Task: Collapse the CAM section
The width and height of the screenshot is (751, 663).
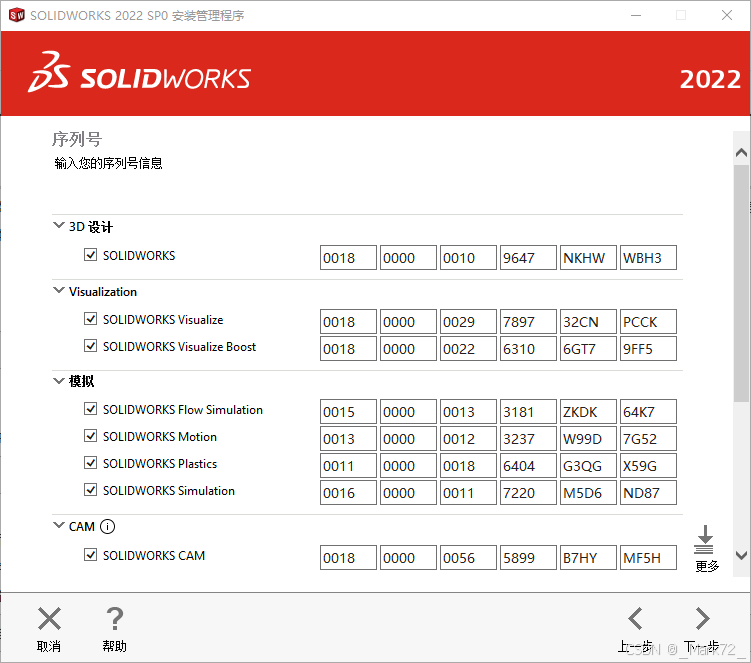Action: [58, 525]
